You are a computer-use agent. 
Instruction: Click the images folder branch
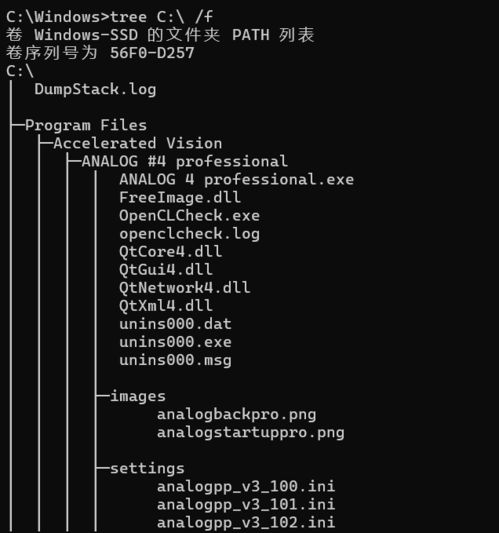(x=138, y=396)
